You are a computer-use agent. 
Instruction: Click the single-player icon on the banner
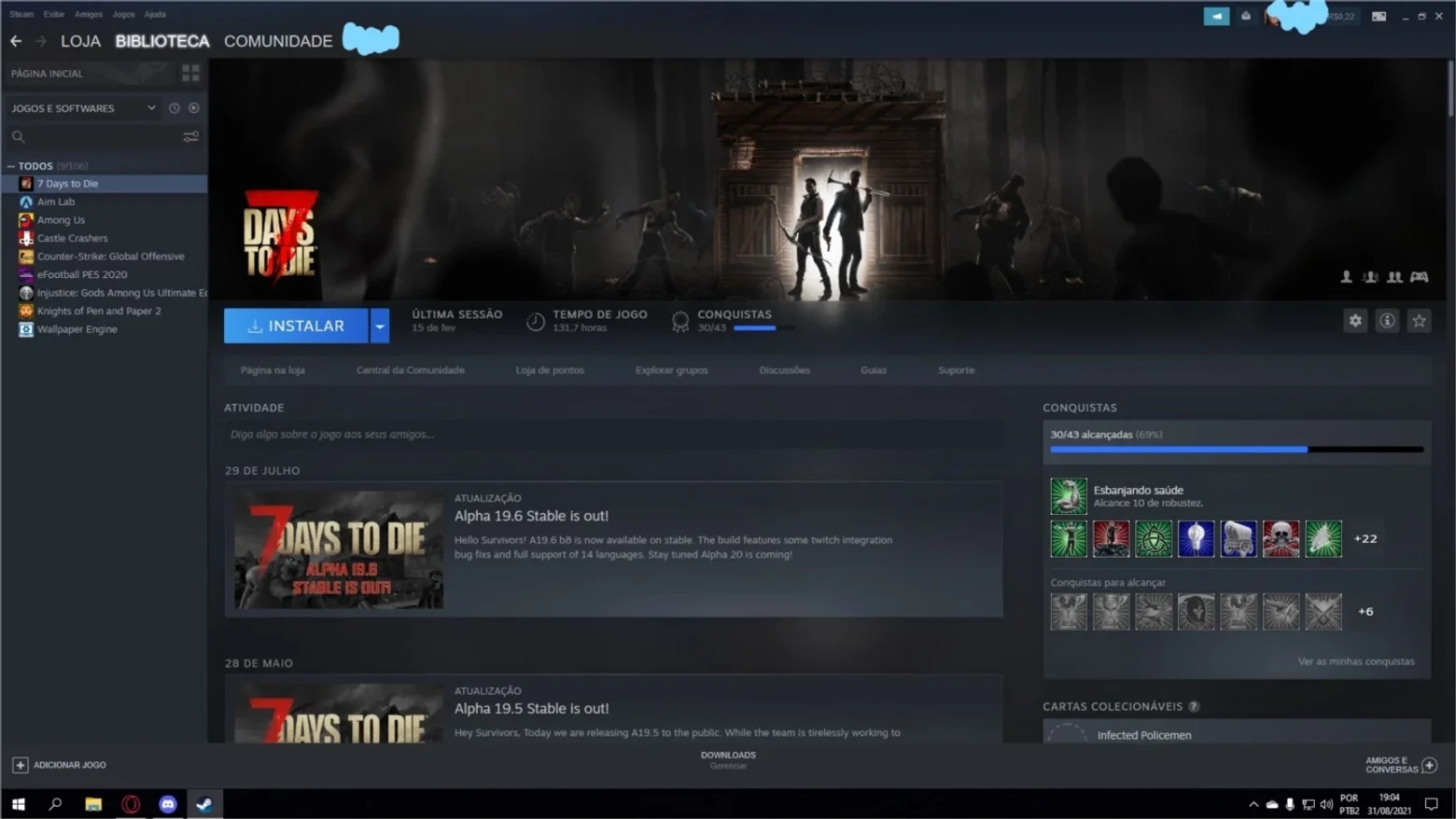pyautogui.click(x=1346, y=276)
